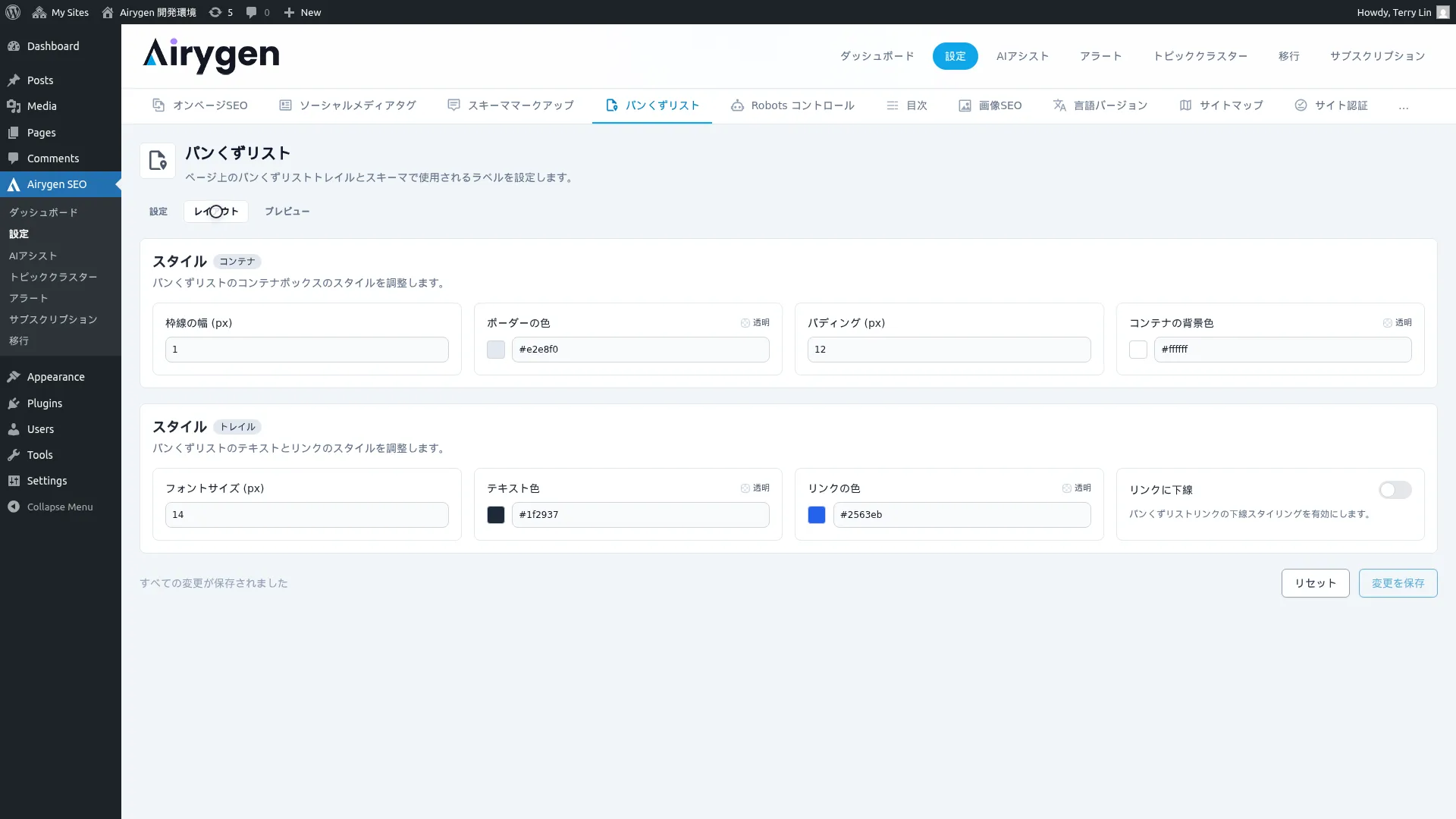The image size is (1456, 819).
Task: Click the Tools wrench icon
Action: point(14,455)
